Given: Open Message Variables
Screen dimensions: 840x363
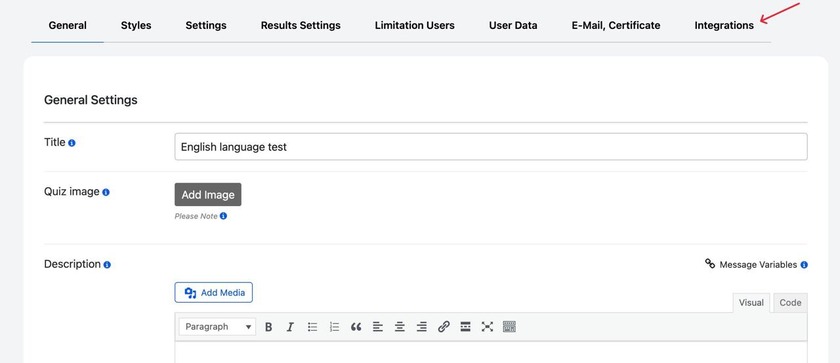Looking at the screenshot, I should (758, 264).
